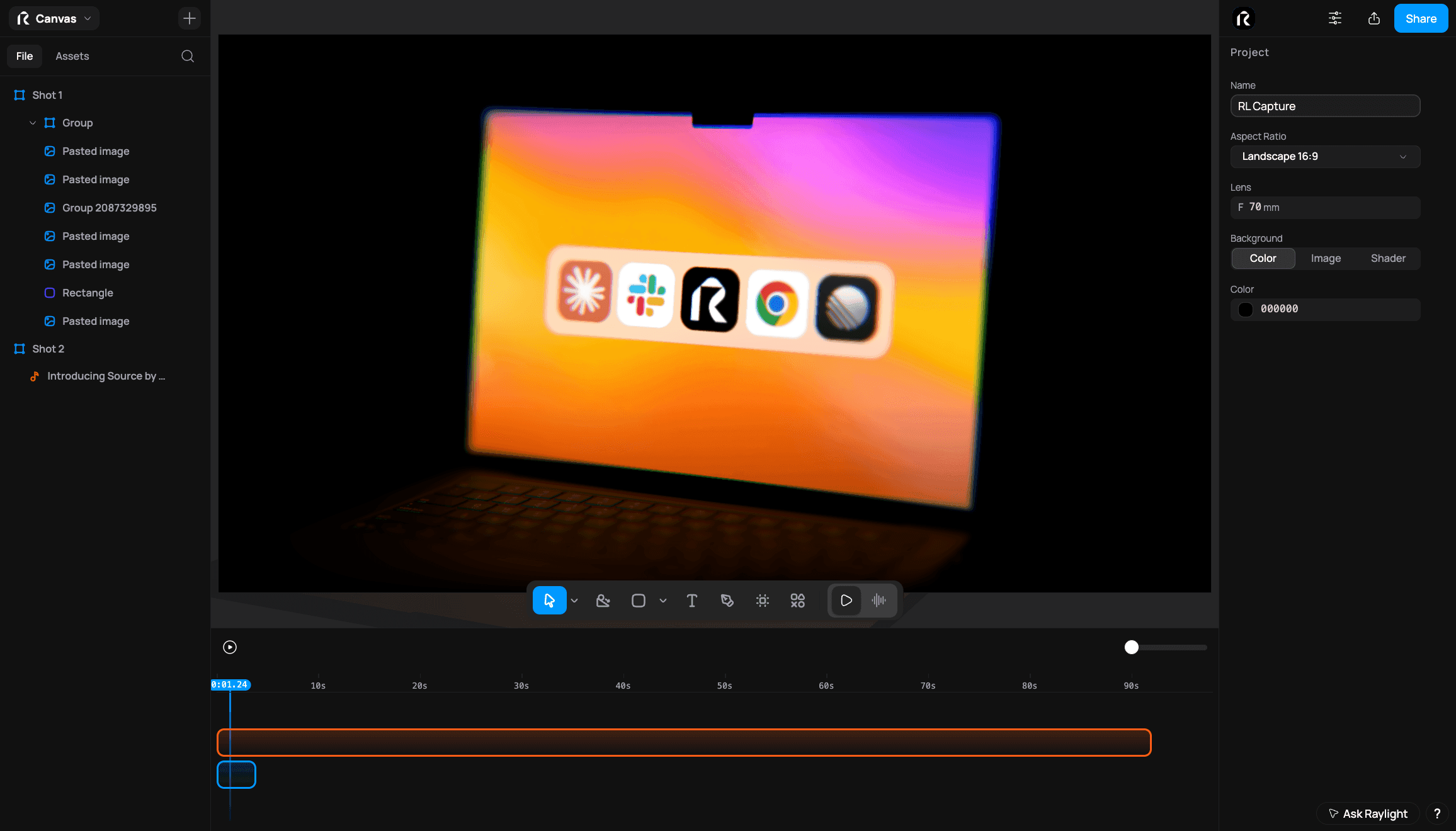The width and height of the screenshot is (1456, 831).
Task: Select the Pen tool in the toolbar
Action: click(727, 601)
